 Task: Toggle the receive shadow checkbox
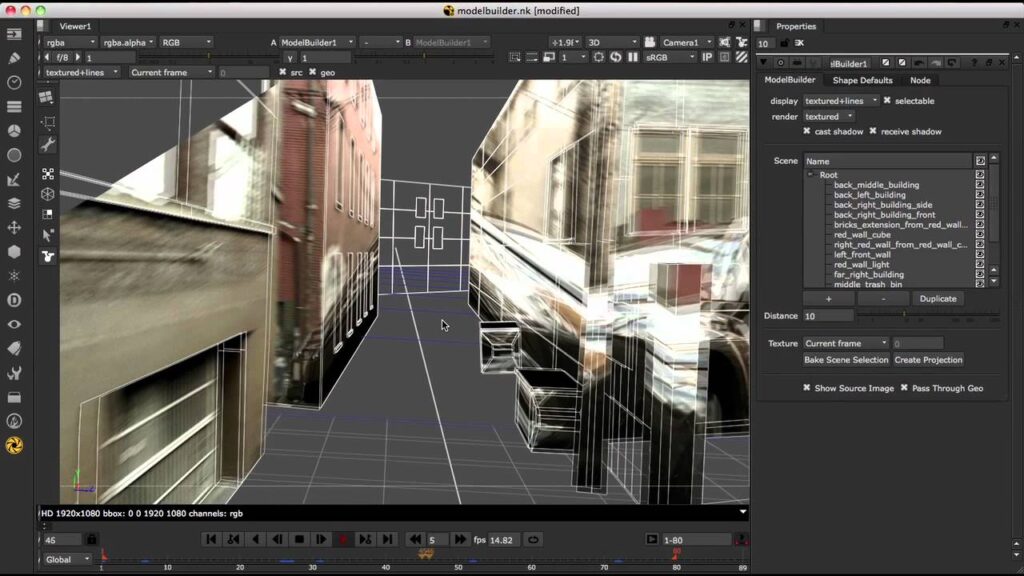pos(872,131)
